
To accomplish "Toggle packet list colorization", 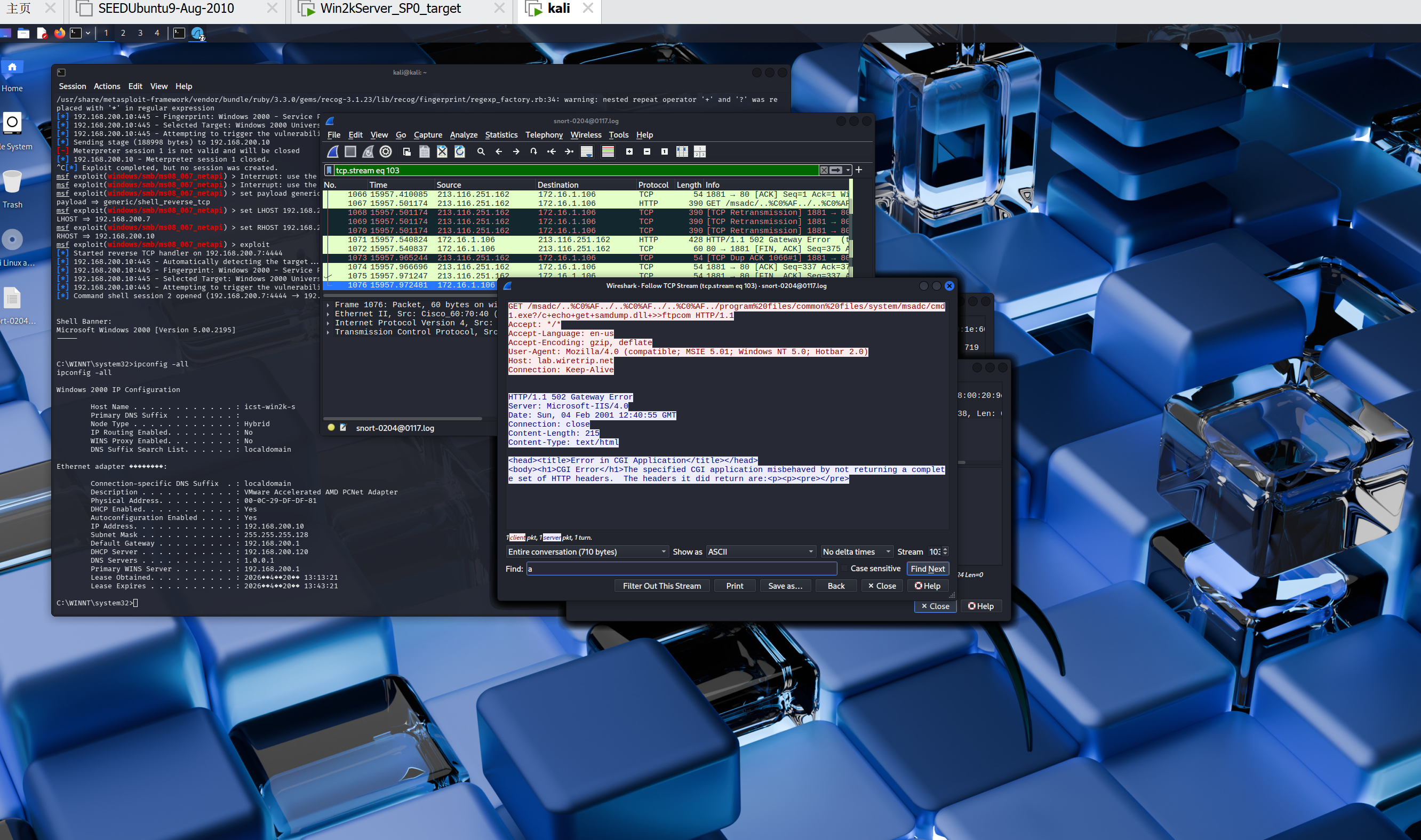I will click(x=608, y=151).
